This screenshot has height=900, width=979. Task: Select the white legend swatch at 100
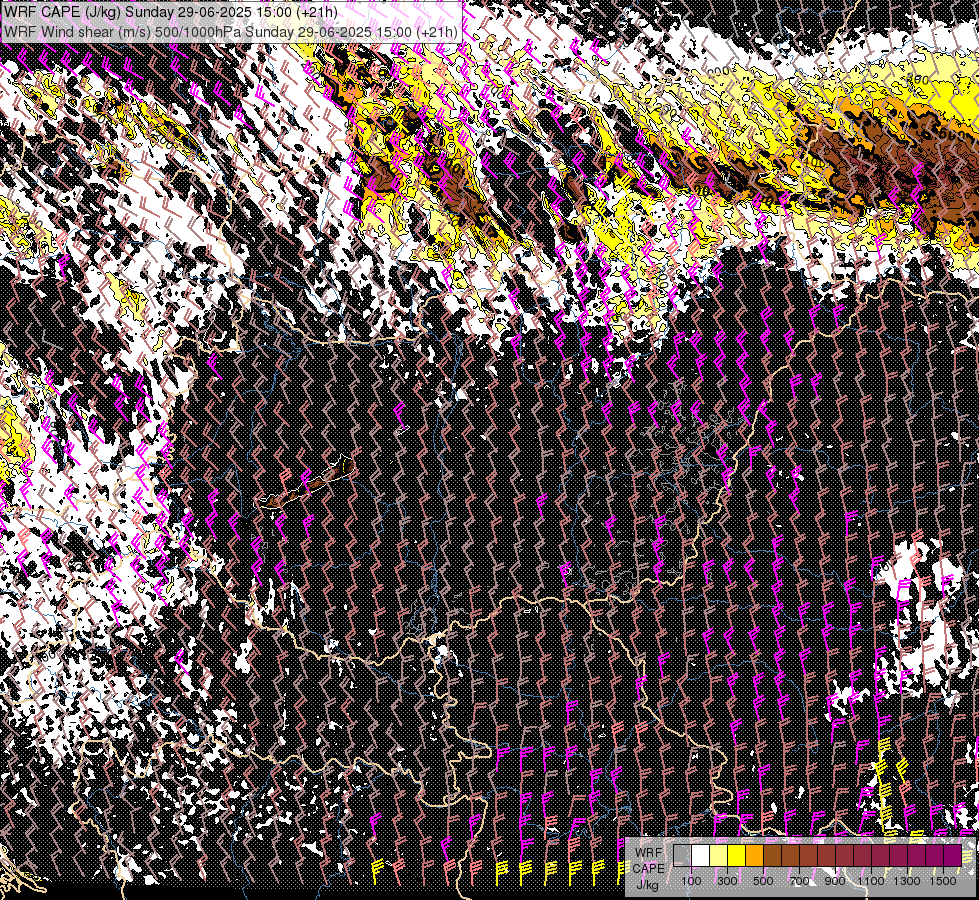click(x=701, y=855)
